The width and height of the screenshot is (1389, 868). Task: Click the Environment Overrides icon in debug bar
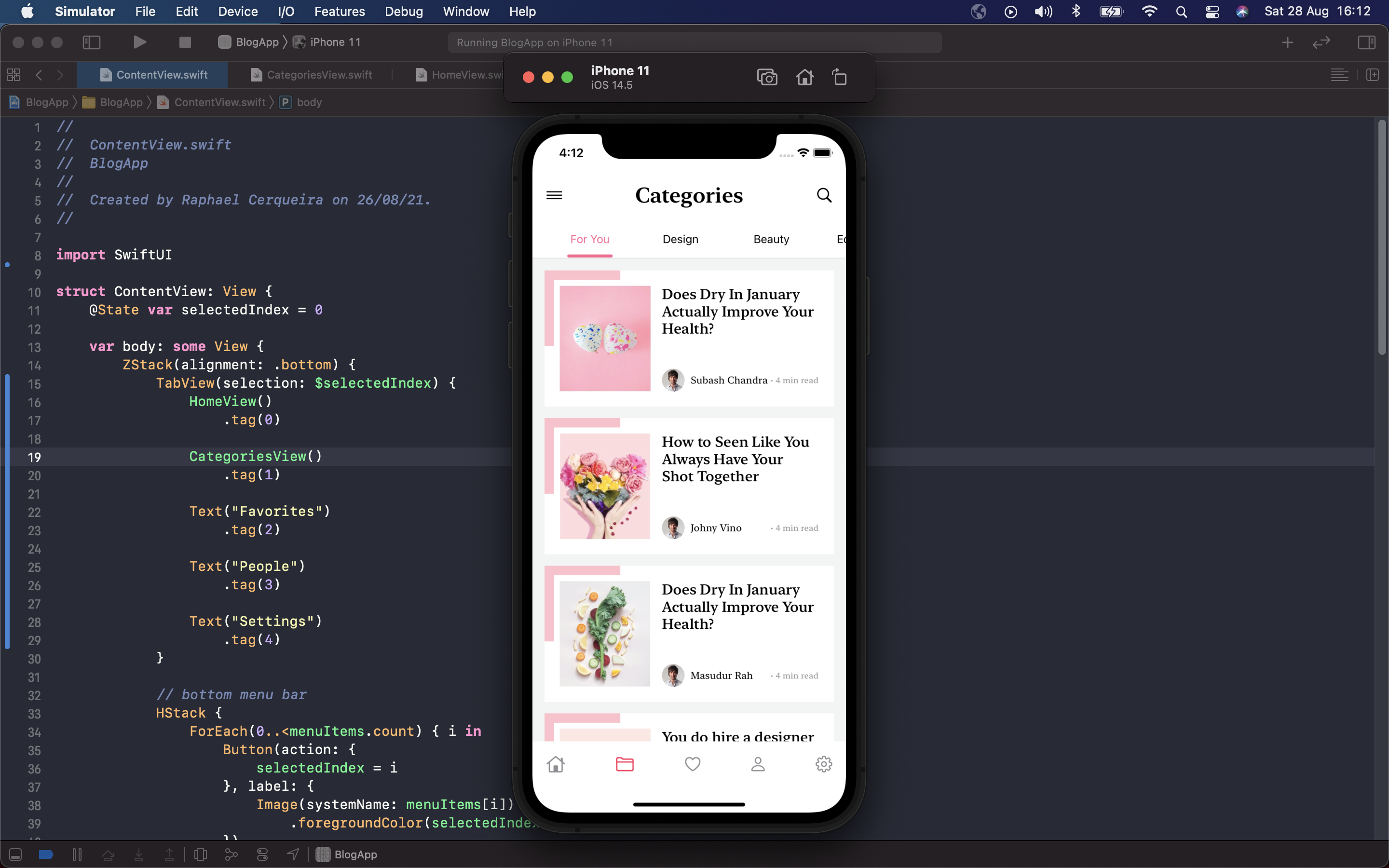coord(262,854)
